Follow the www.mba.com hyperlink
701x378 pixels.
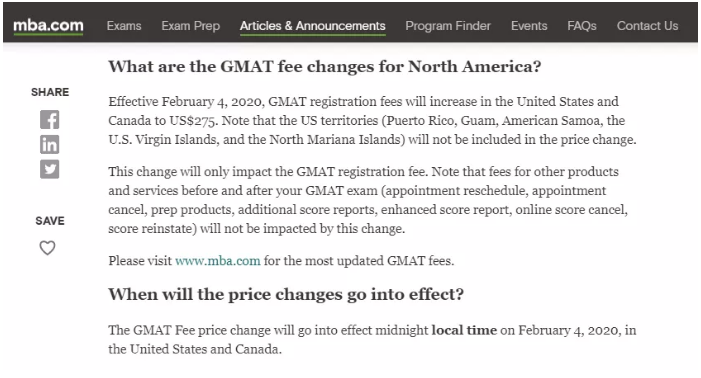pos(218,260)
